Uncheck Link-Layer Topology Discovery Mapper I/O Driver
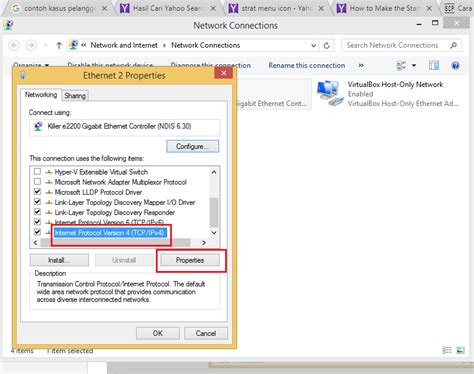Image resolution: width=474 pixels, height=374 pixels. pyautogui.click(x=37, y=202)
